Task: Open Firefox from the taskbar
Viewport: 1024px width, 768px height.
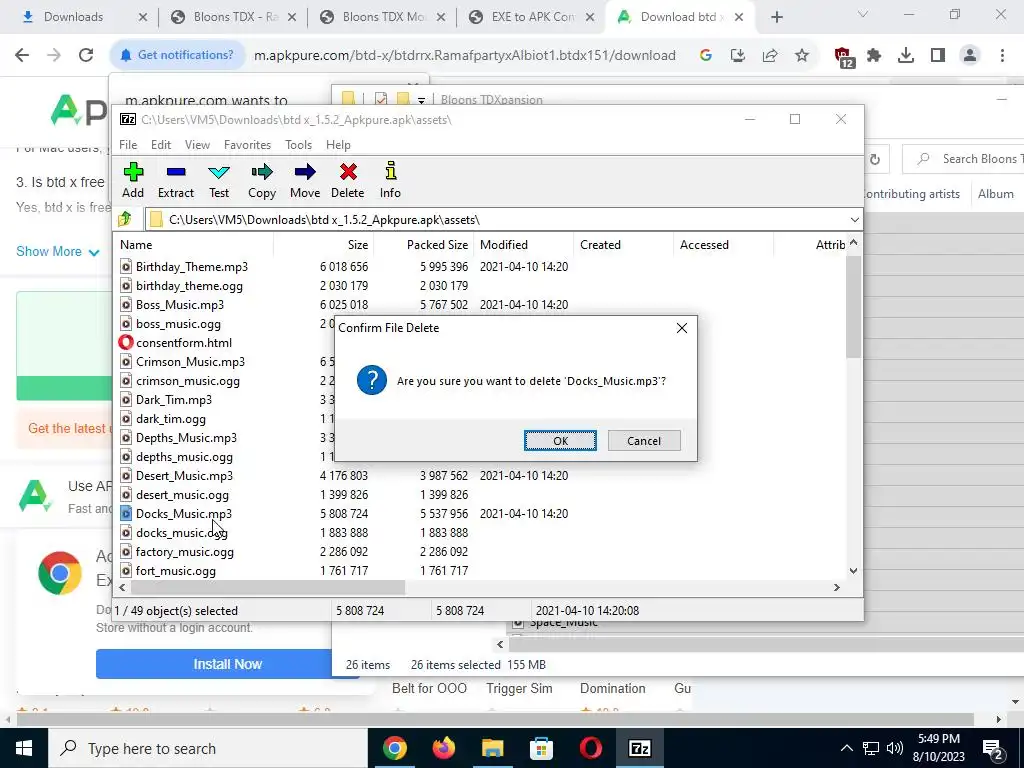Action: [443, 748]
